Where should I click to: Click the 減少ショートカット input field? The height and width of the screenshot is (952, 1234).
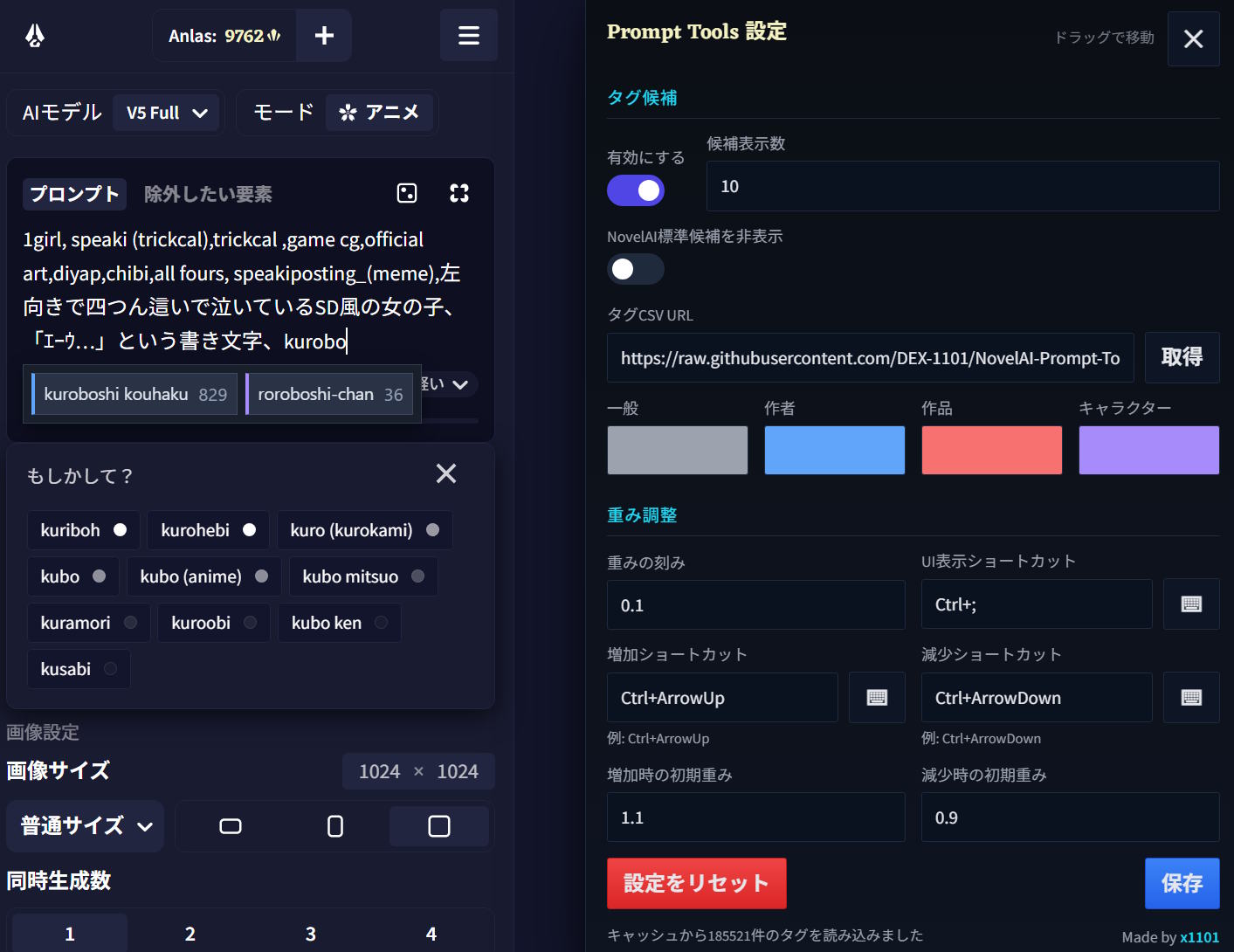tap(1037, 697)
